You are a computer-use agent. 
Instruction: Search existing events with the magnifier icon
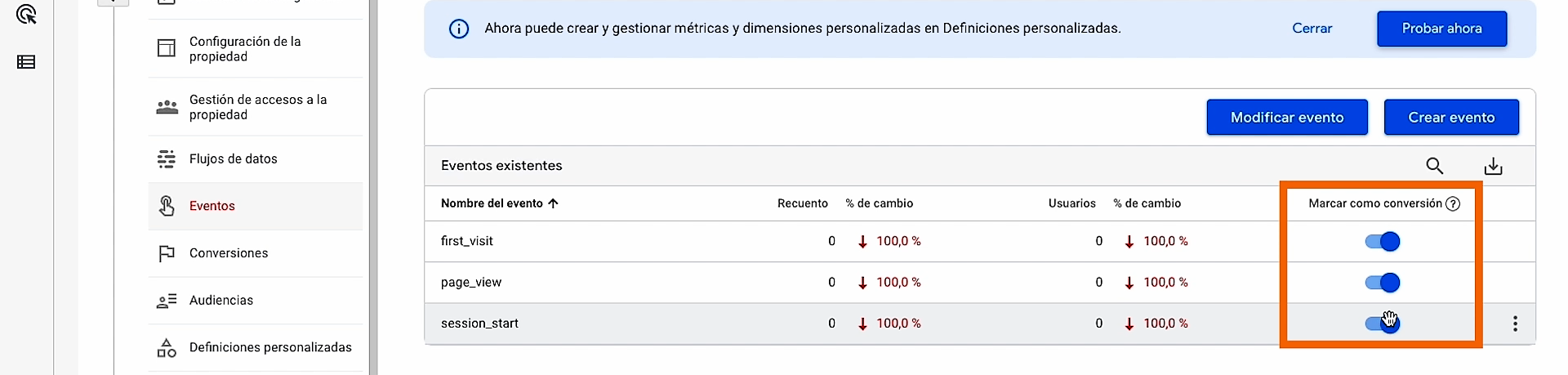pyautogui.click(x=1434, y=166)
